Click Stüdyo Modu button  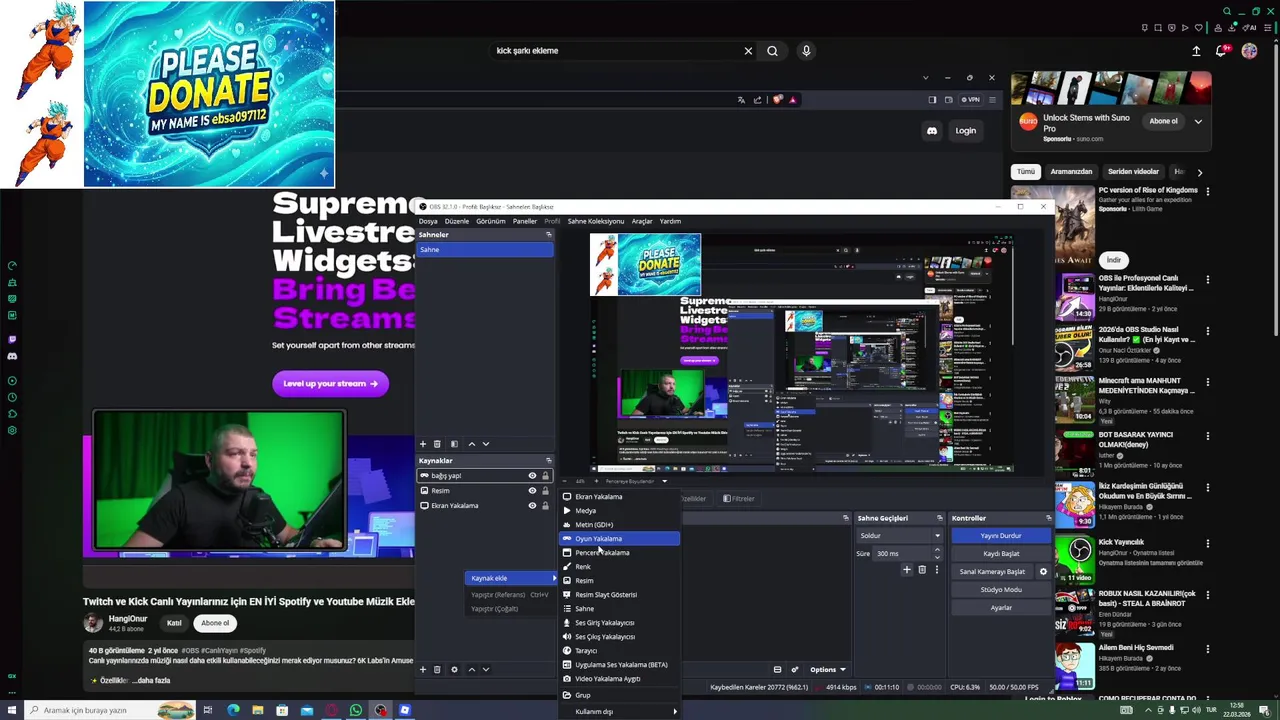pos(1001,590)
